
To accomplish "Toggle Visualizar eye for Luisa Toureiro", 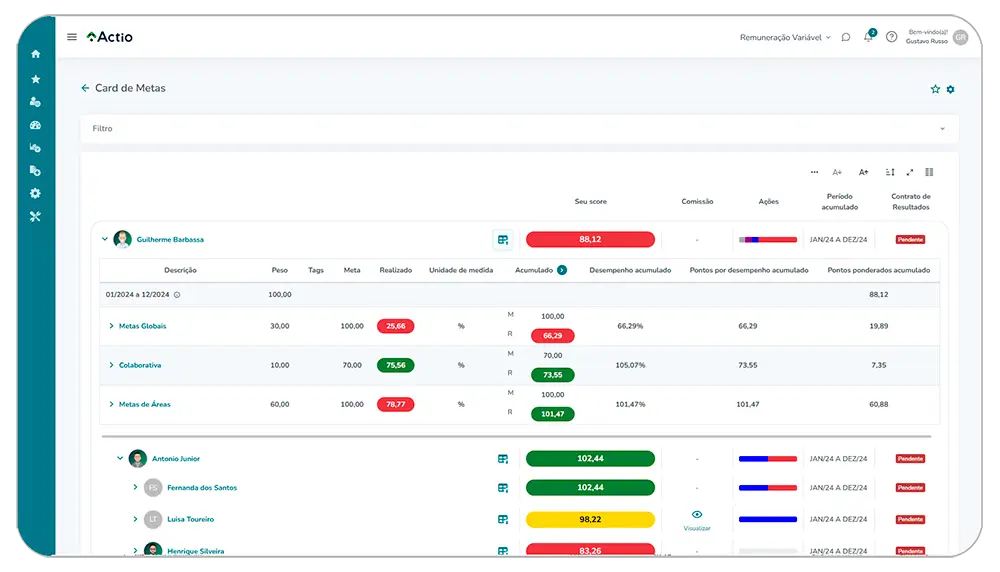I will pos(697,515).
